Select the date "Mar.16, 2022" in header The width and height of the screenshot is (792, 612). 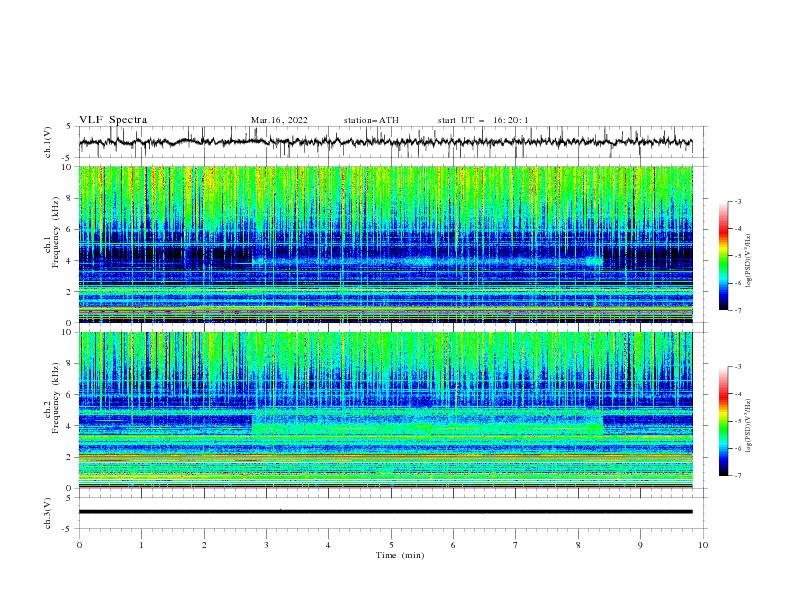point(279,120)
